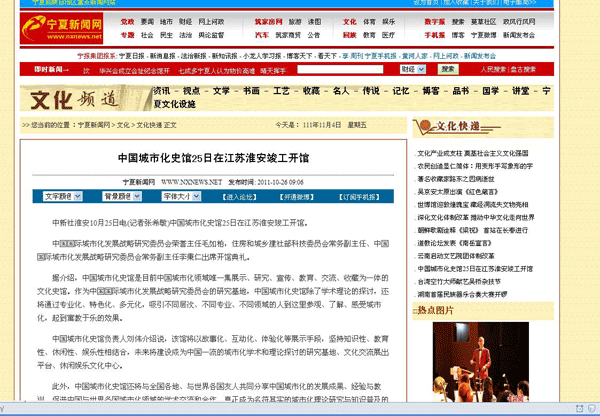Image resolution: width=600 pixels, height=416 pixels.
Task: Go to the 收藏 culture channel tab
Action: point(311,91)
